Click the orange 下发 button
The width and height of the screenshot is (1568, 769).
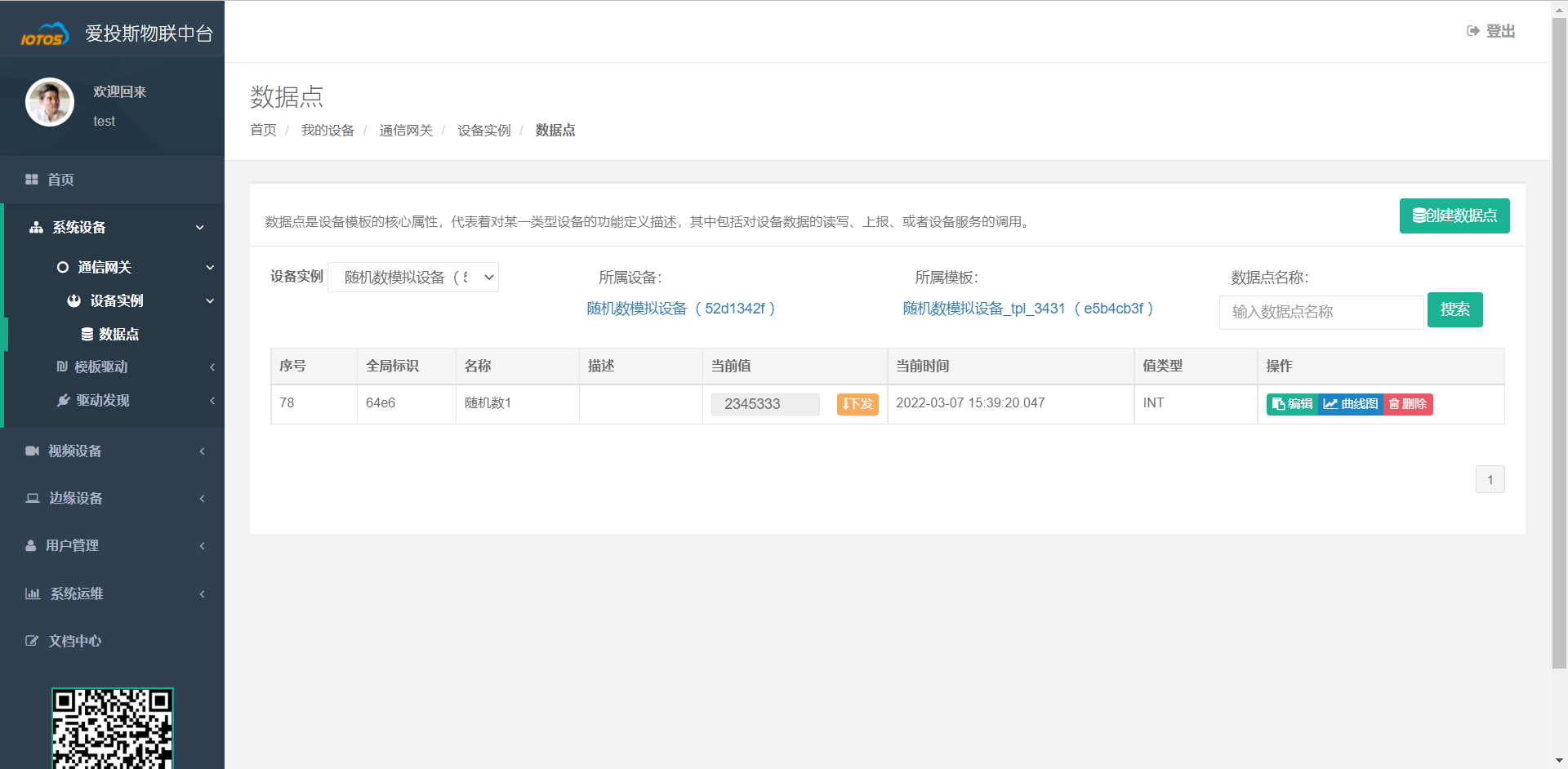tap(857, 404)
